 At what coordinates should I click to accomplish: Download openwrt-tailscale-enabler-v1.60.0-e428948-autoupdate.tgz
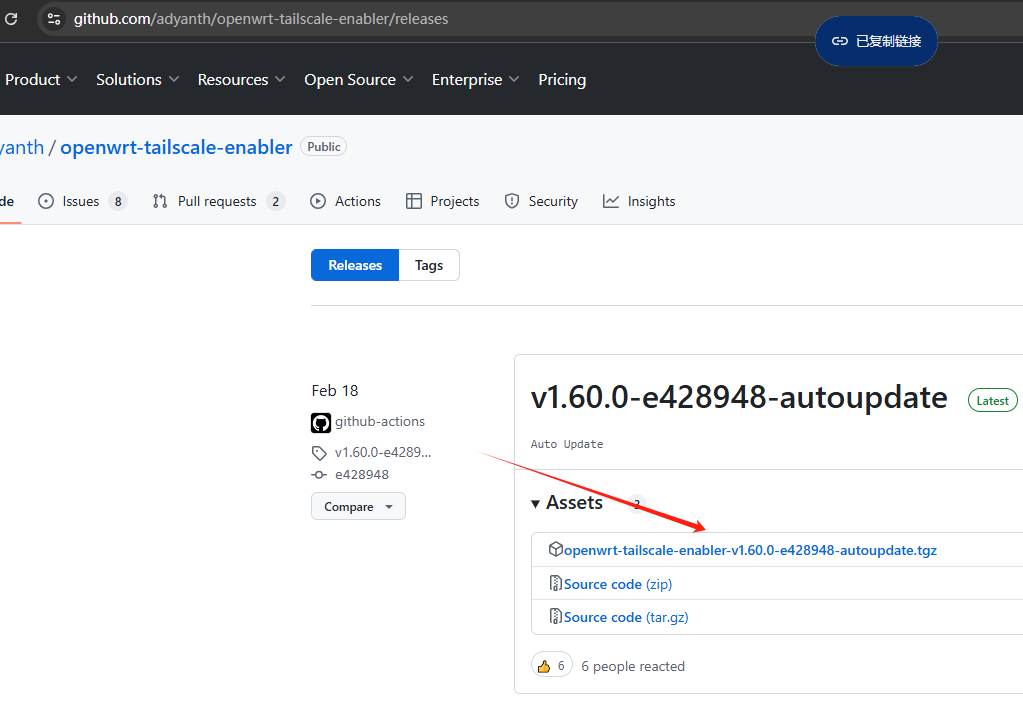click(750, 550)
